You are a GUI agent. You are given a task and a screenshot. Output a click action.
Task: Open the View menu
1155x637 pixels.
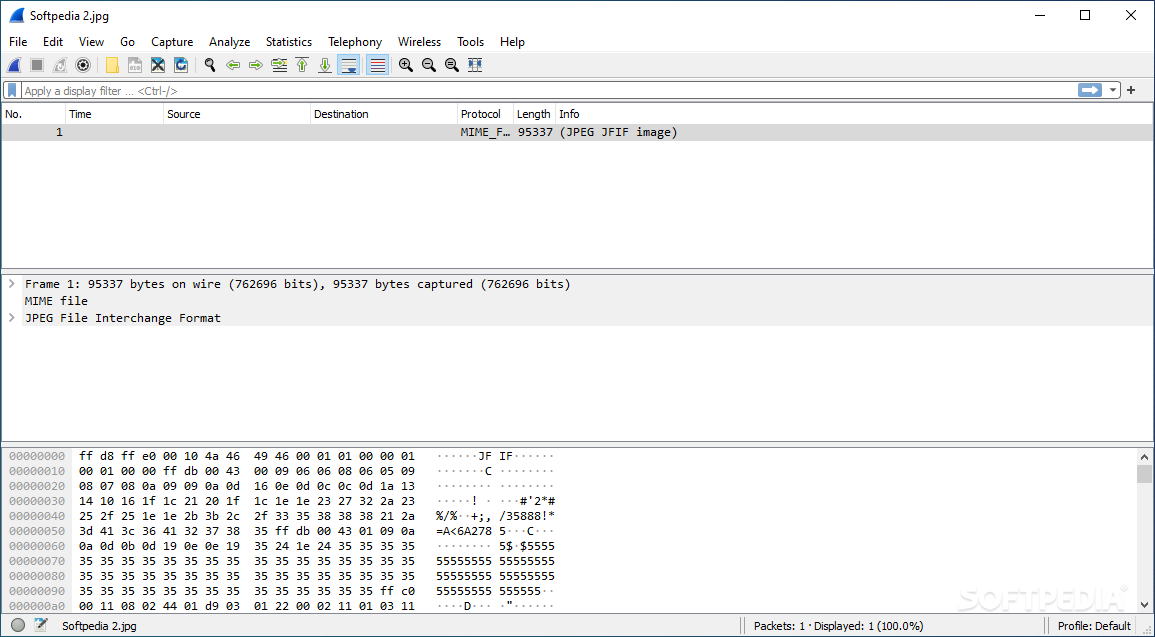point(91,42)
